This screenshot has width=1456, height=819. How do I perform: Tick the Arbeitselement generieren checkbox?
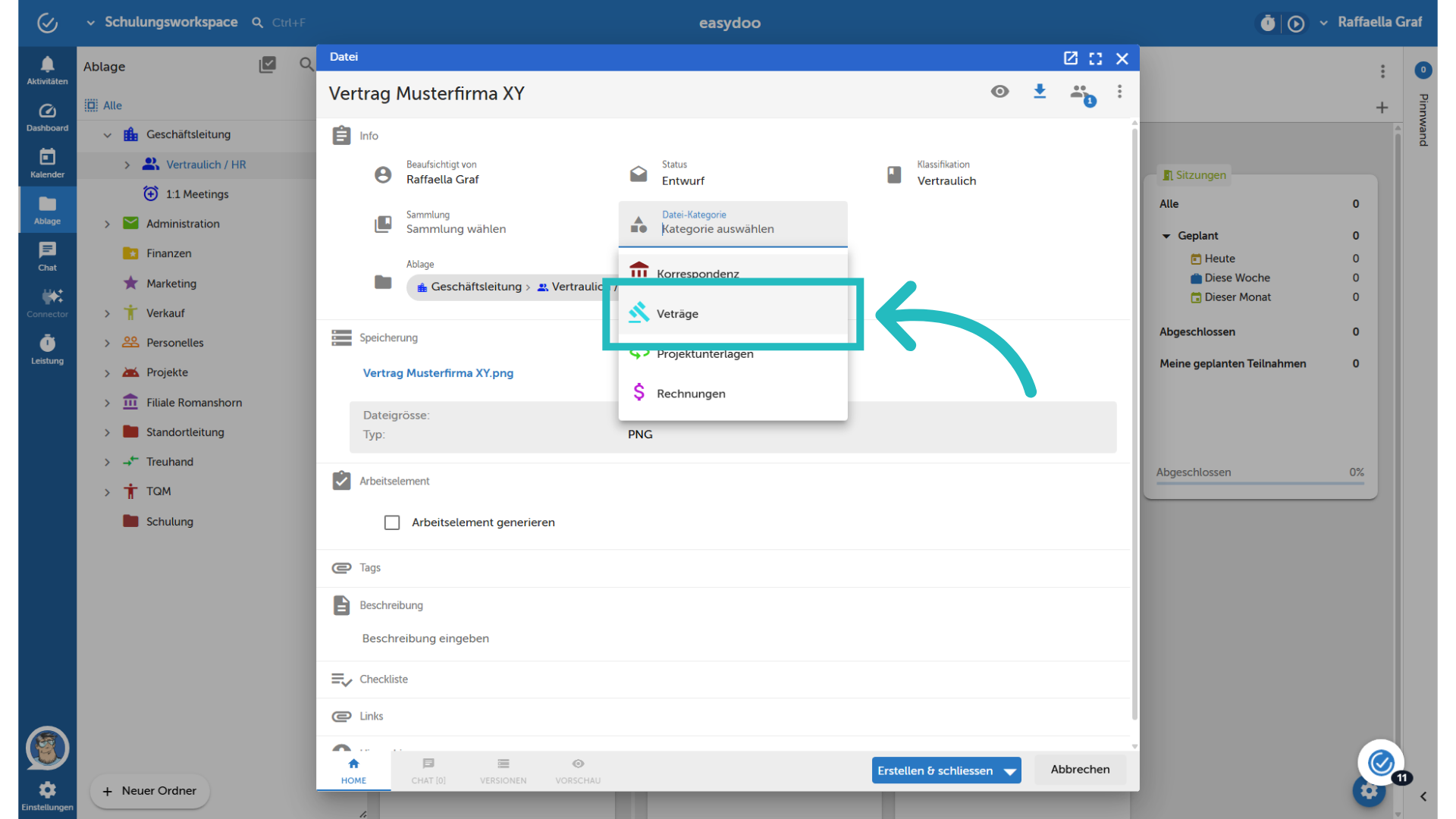[392, 522]
